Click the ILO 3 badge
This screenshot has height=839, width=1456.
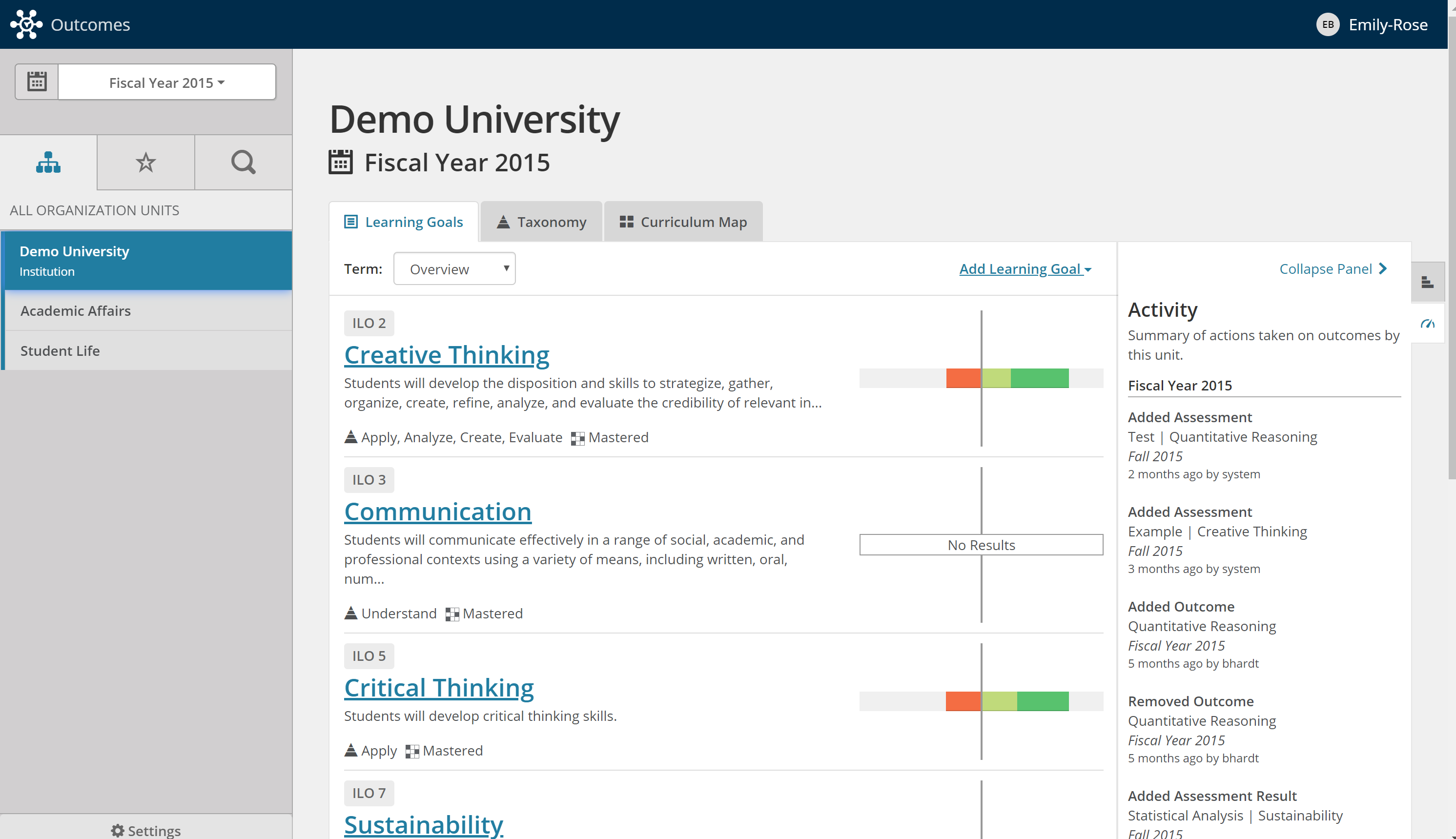tap(369, 480)
